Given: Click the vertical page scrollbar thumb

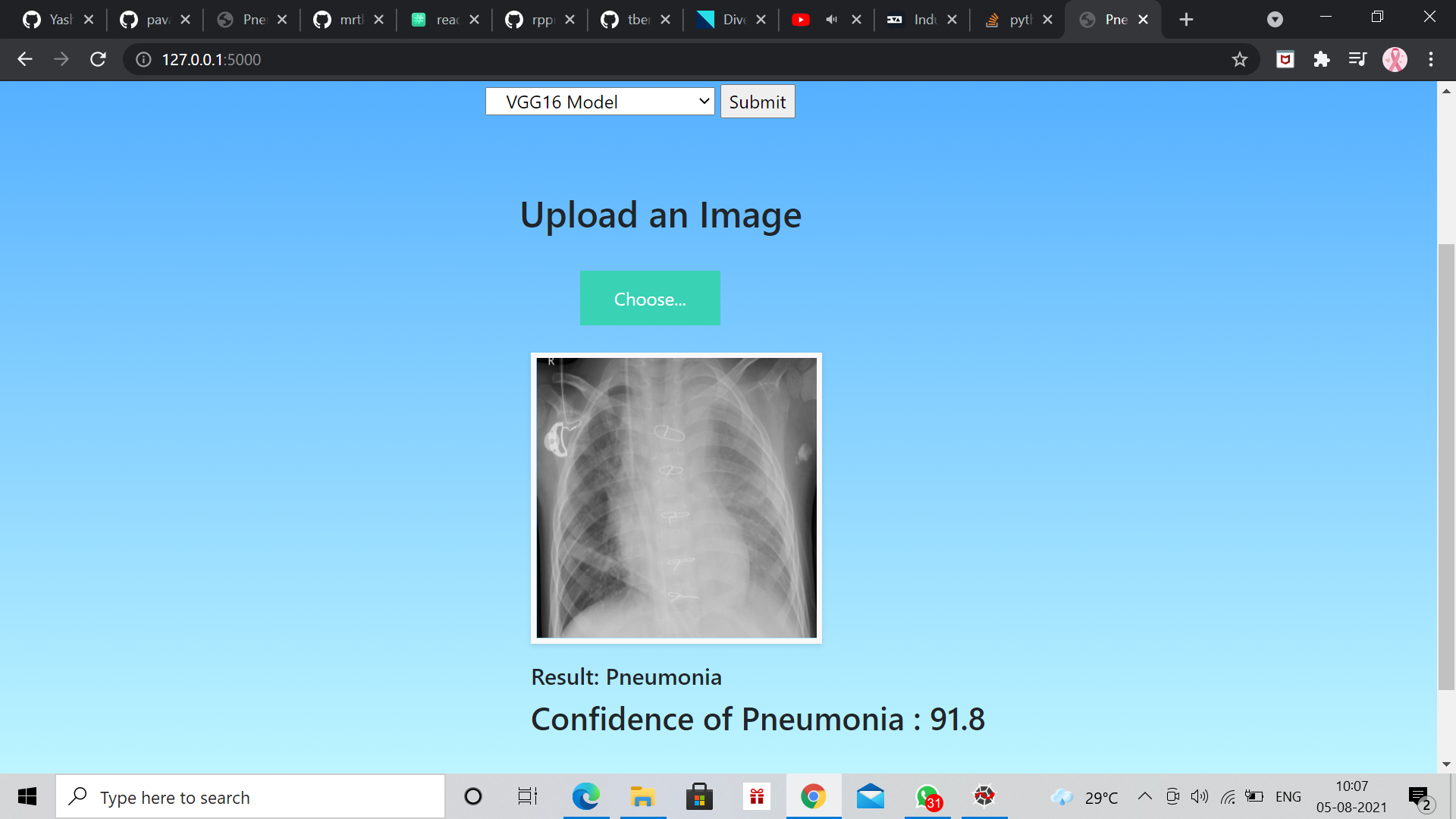Looking at the screenshot, I should [x=1446, y=466].
